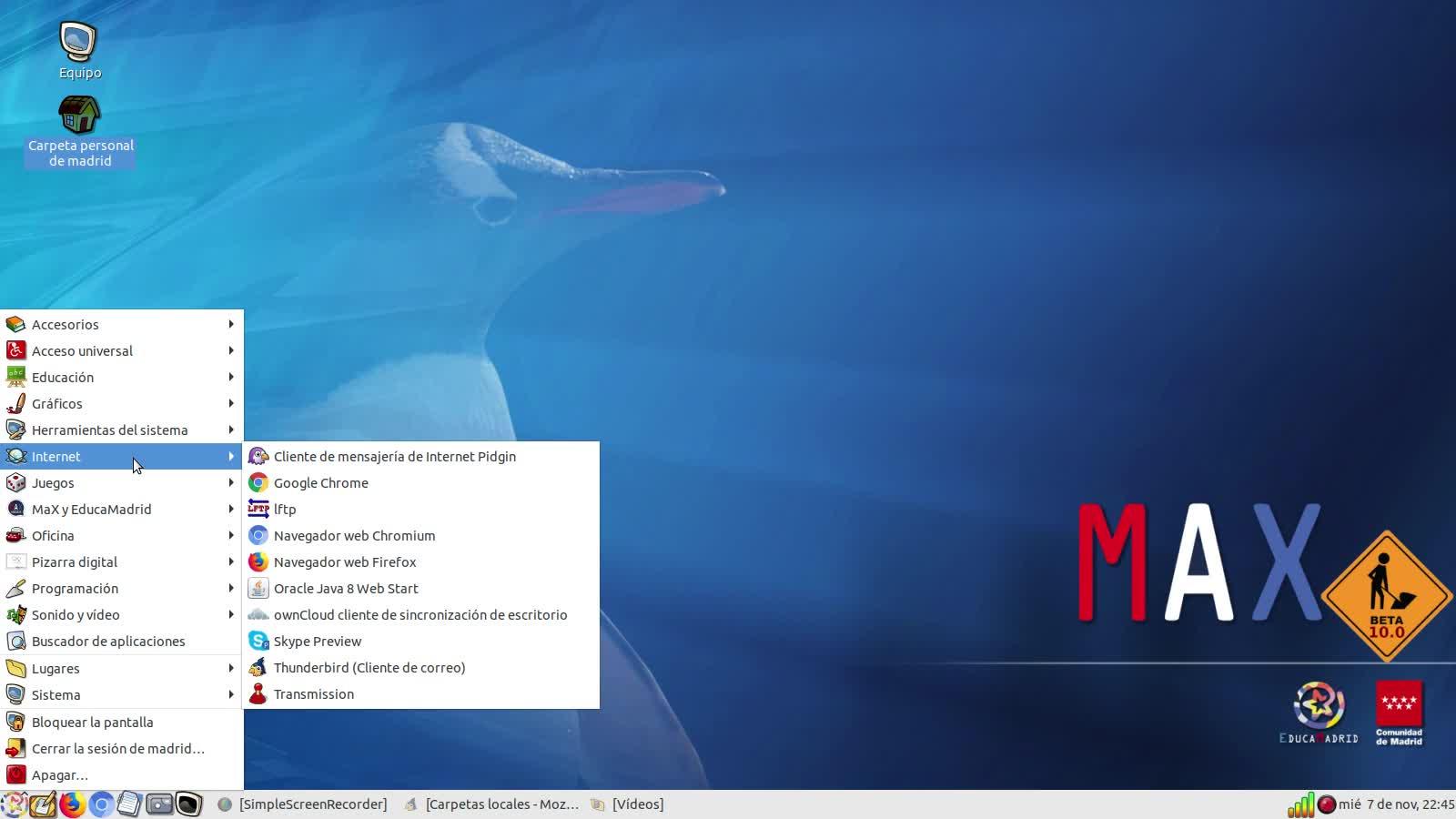1456x819 pixels.
Task: Expand the Juegos submenu arrow
Action: 231,483
